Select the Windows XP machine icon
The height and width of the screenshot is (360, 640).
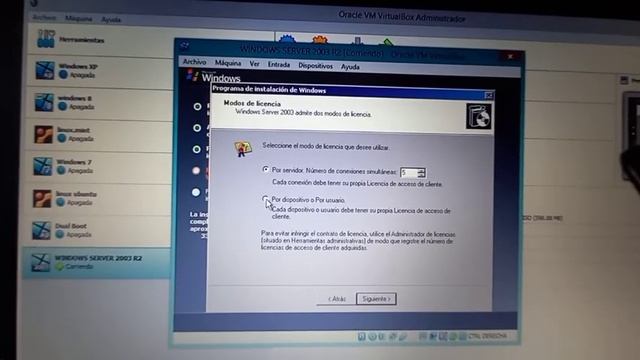(x=44, y=70)
